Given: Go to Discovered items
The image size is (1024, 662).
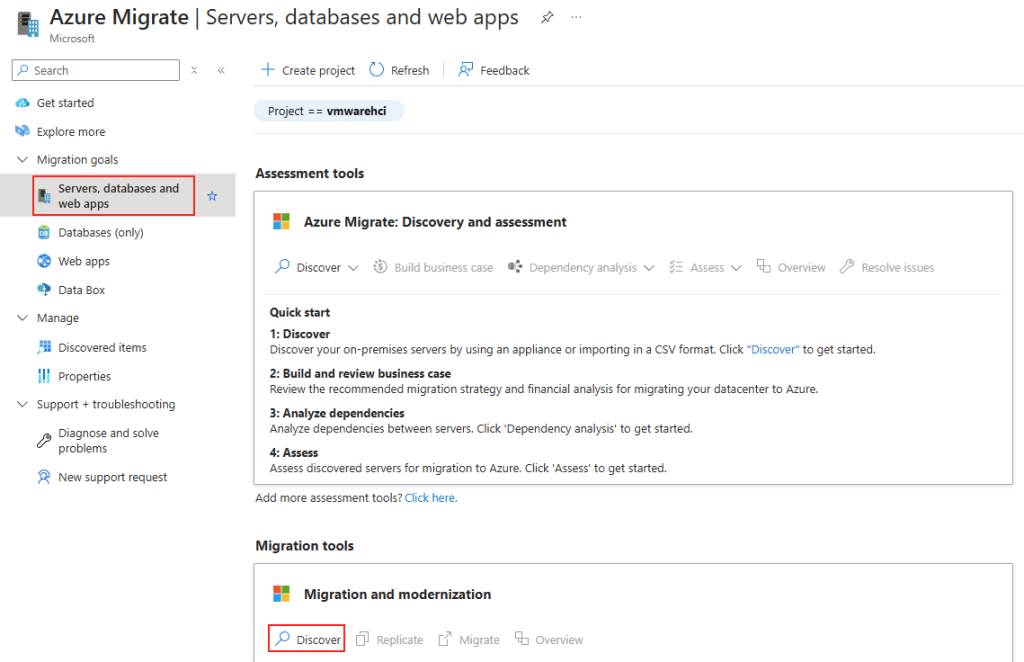Looking at the screenshot, I should click(x=103, y=347).
